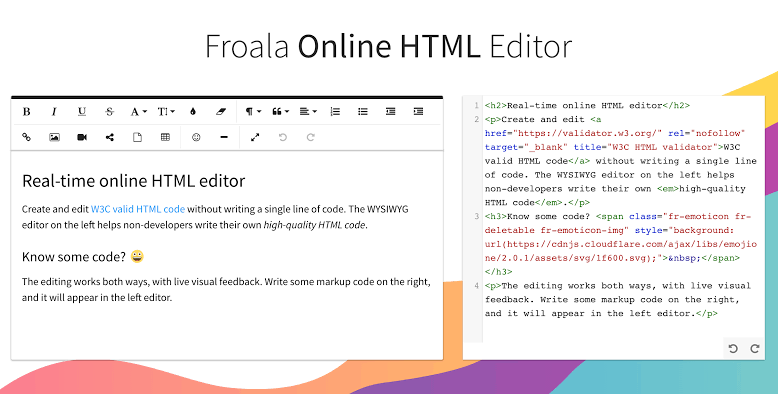Click the italic 'high-quality HTML code' text
This screenshot has height=394, width=778.
315,225
